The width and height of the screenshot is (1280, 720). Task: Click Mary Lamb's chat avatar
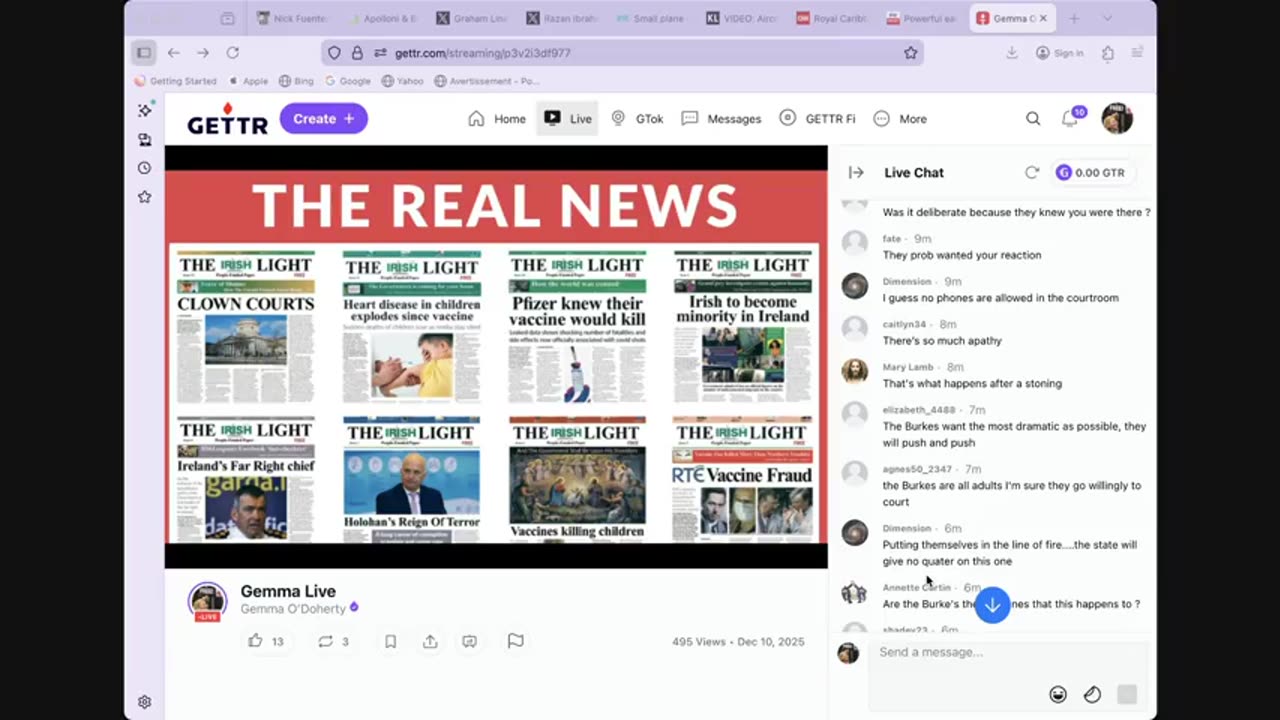tap(855, 371)
